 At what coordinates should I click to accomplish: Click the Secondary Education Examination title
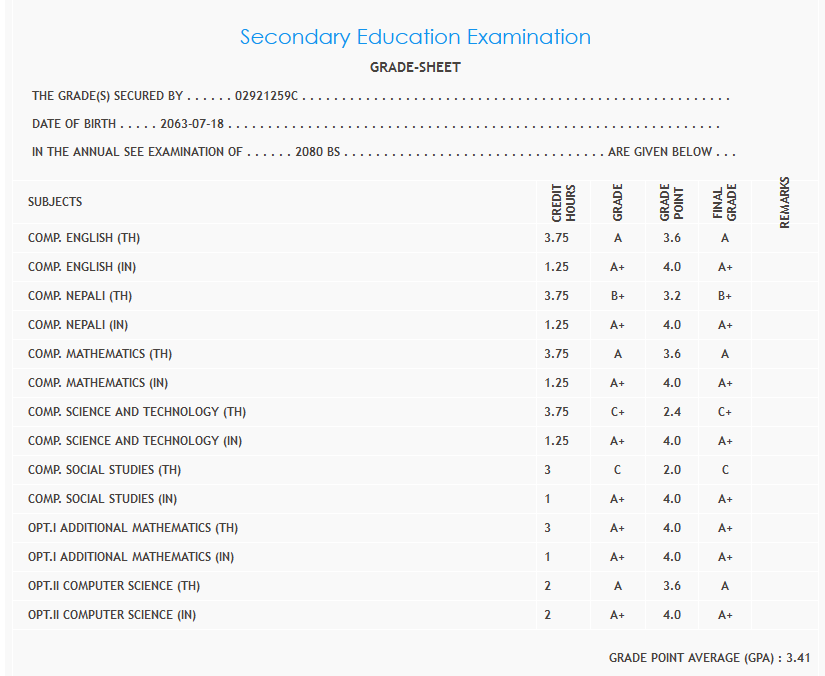point(415,37)
